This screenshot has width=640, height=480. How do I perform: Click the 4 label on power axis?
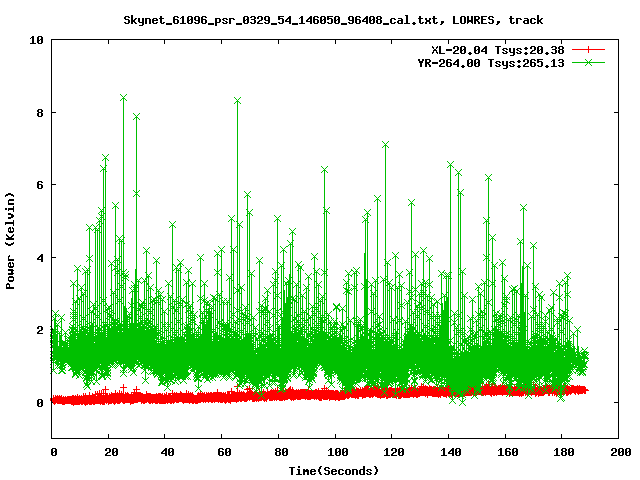(x=39, y=258)
